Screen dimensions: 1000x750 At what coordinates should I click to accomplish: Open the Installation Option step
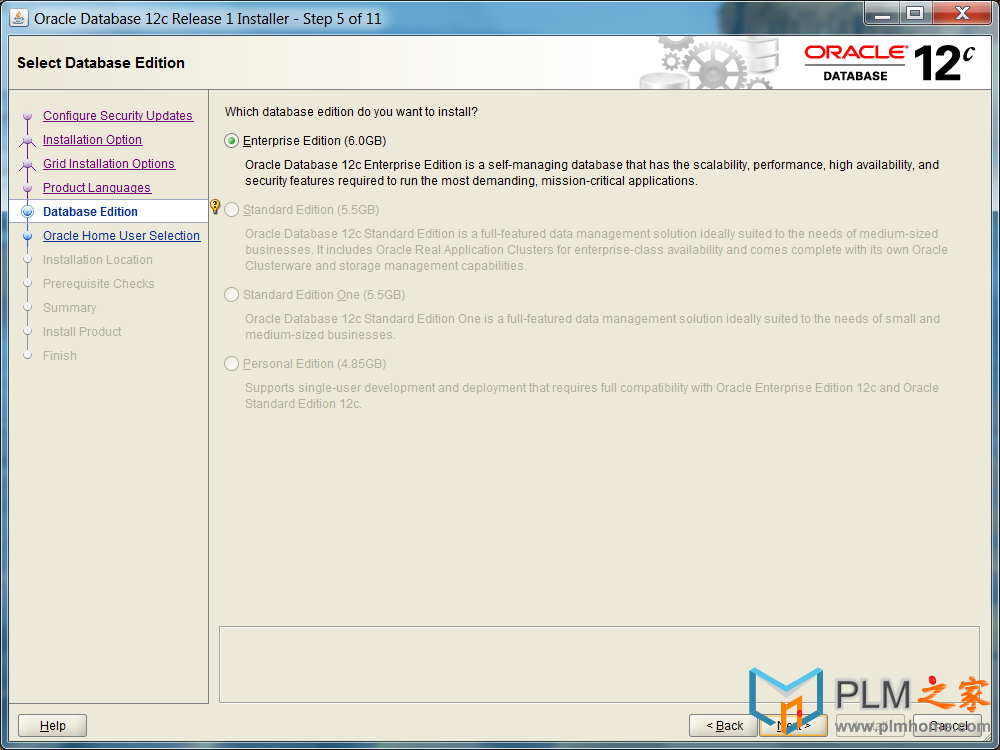point(92,140)
